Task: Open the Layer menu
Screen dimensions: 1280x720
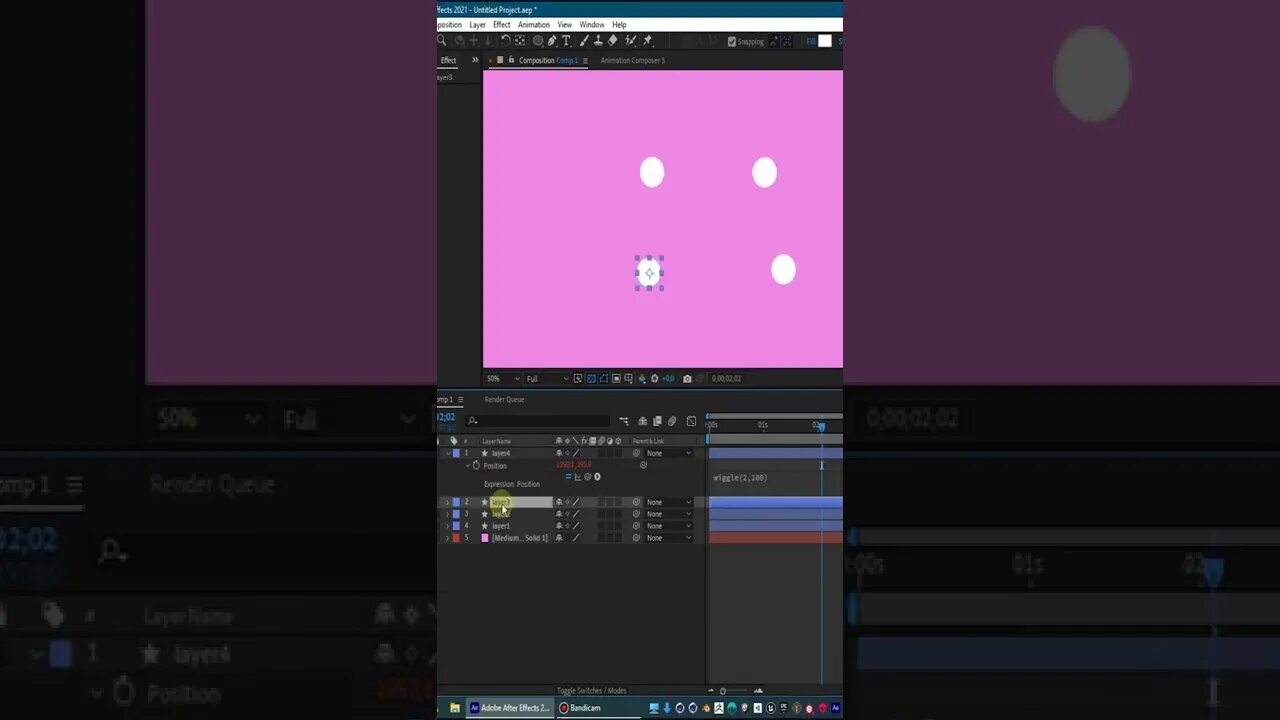Action: coord(478,25)
